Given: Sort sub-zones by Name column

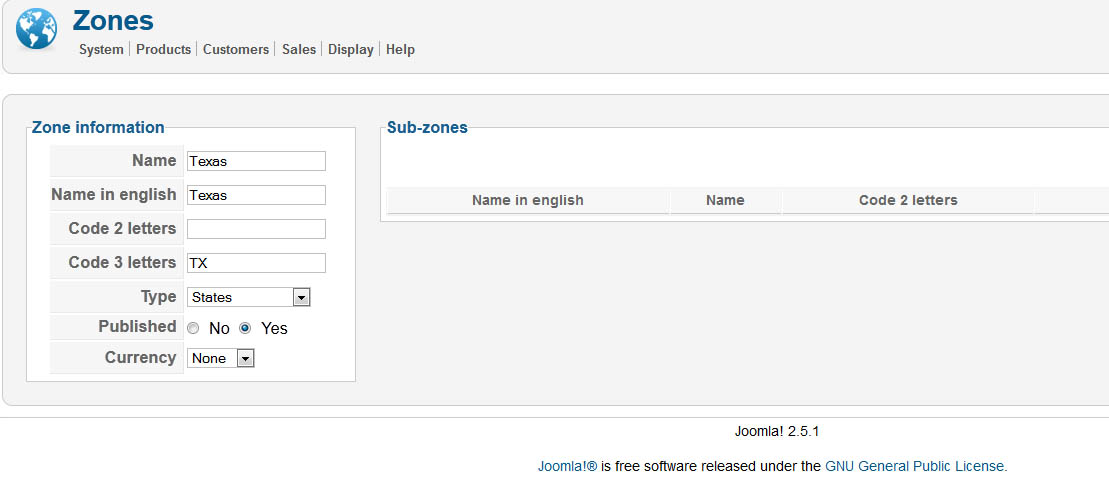Looking at the screenshot, I should (x=725, y=200).
